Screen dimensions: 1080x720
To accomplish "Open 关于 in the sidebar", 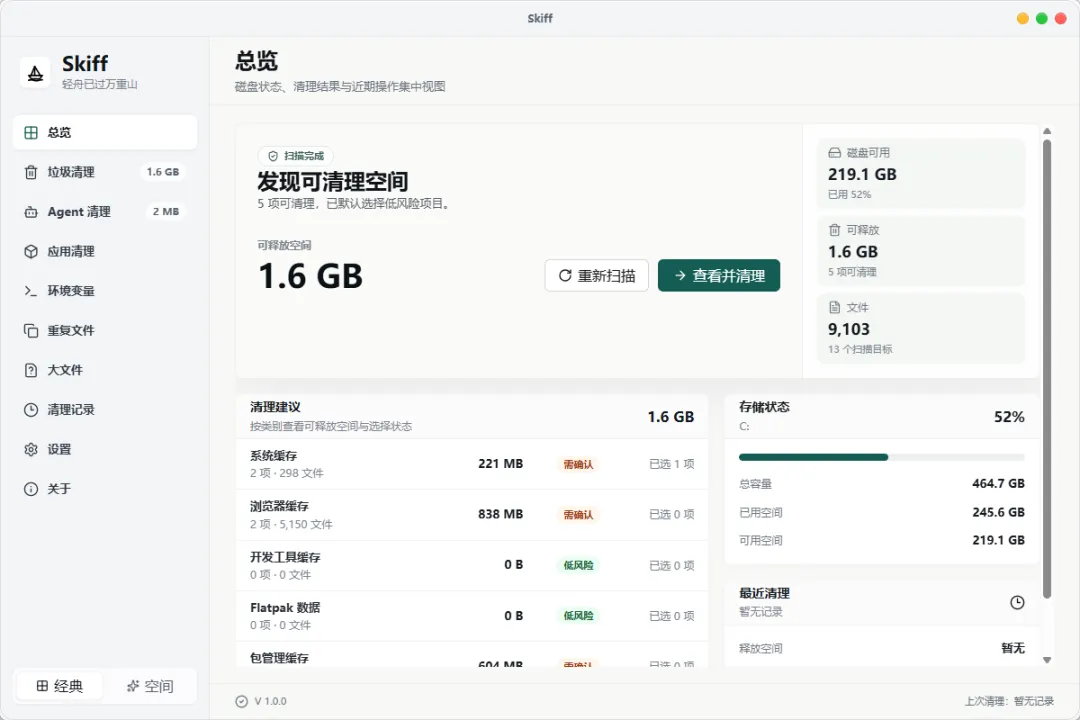I will coord(105,489).
